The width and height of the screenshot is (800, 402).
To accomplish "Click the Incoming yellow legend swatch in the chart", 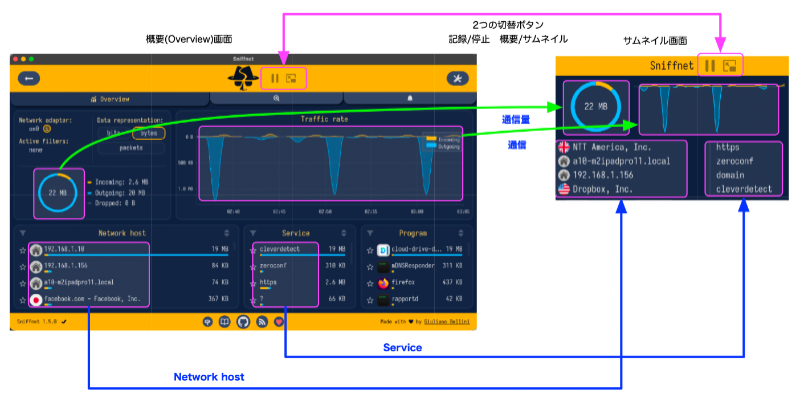I will pyautogui.click(x=431, y=139).
